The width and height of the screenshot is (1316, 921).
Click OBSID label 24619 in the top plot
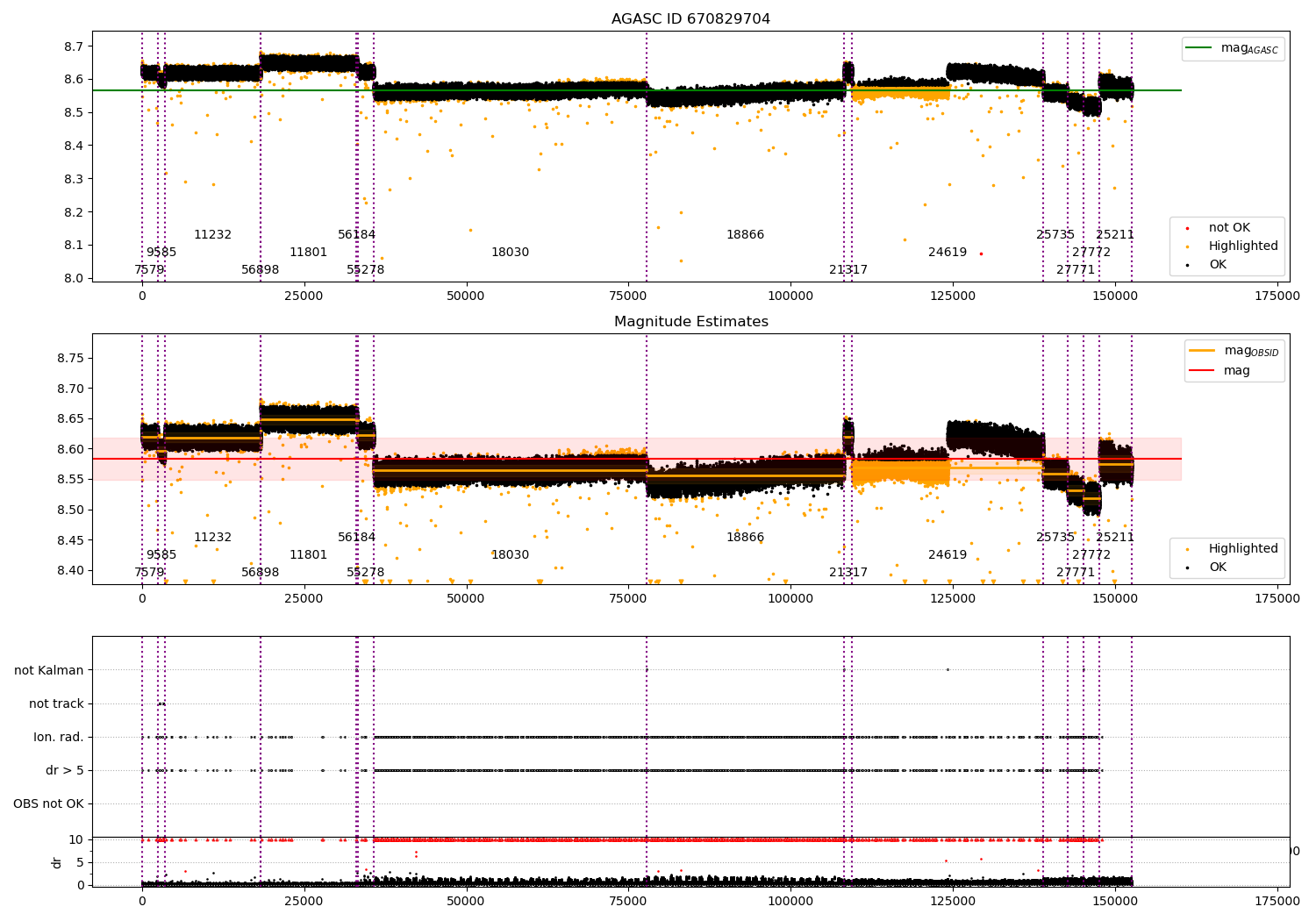pos(948,253)
